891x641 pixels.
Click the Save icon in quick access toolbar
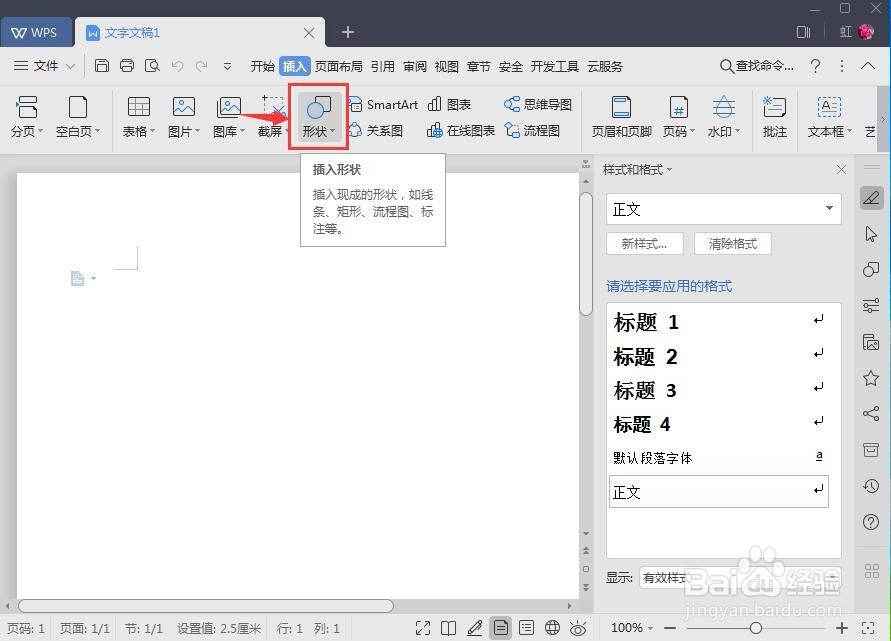(102, 66)
